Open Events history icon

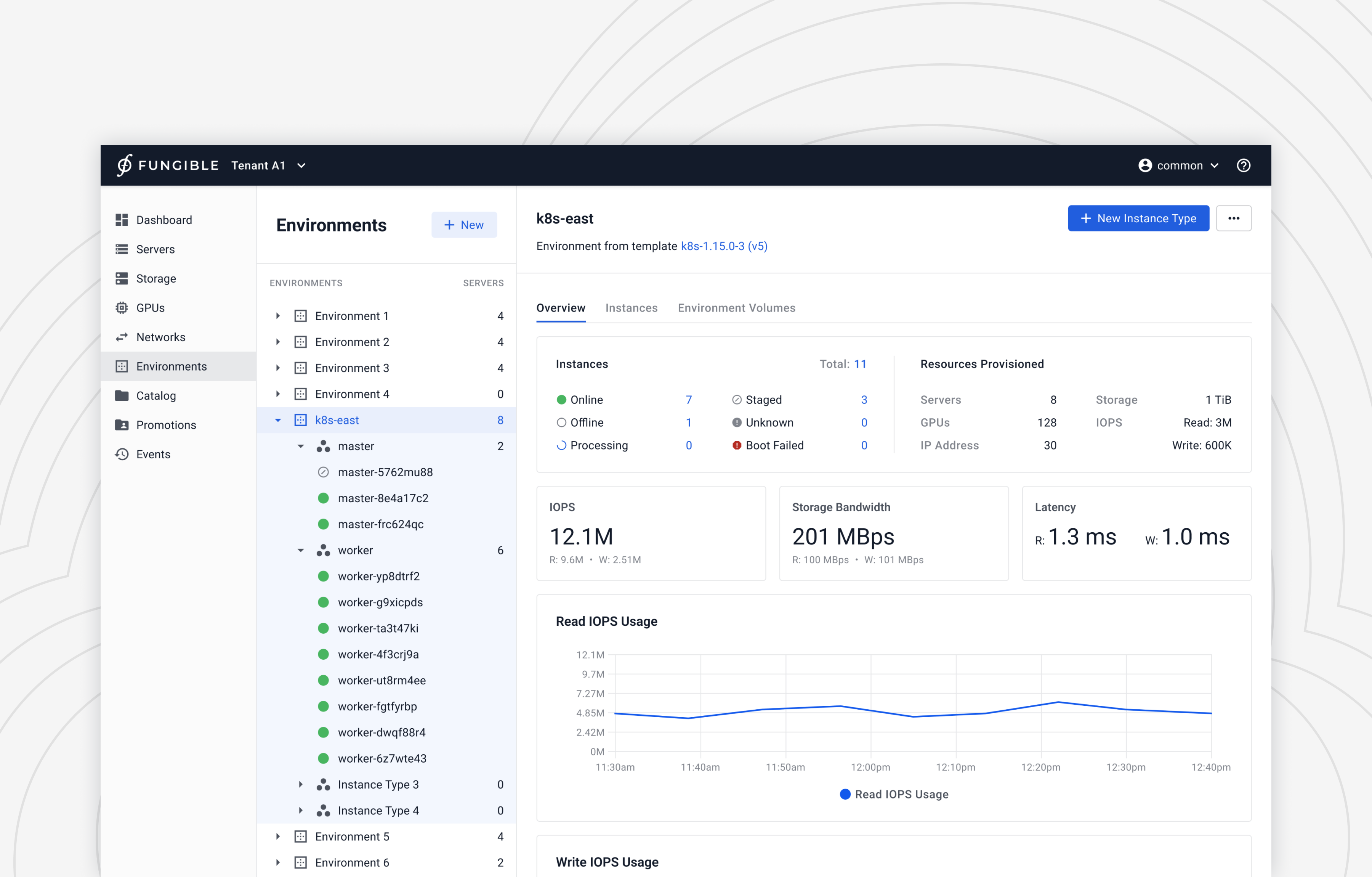(x=121, y=455)
